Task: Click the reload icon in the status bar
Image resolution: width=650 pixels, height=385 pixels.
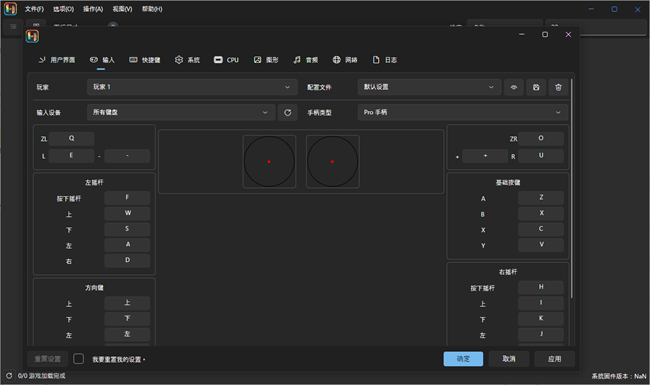Action: [9, 376]
